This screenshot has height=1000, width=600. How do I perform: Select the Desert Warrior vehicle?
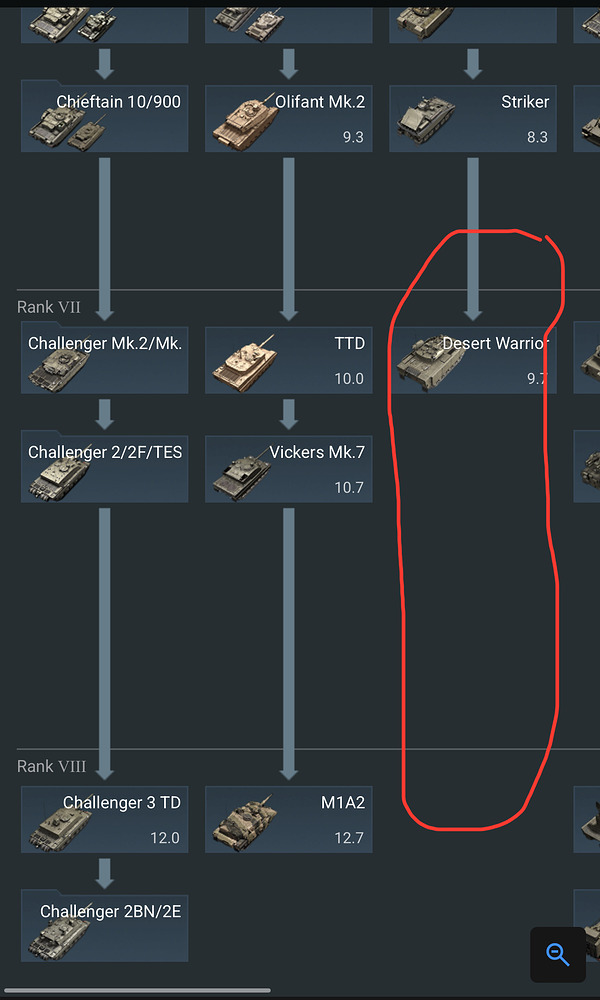point(472,360)
